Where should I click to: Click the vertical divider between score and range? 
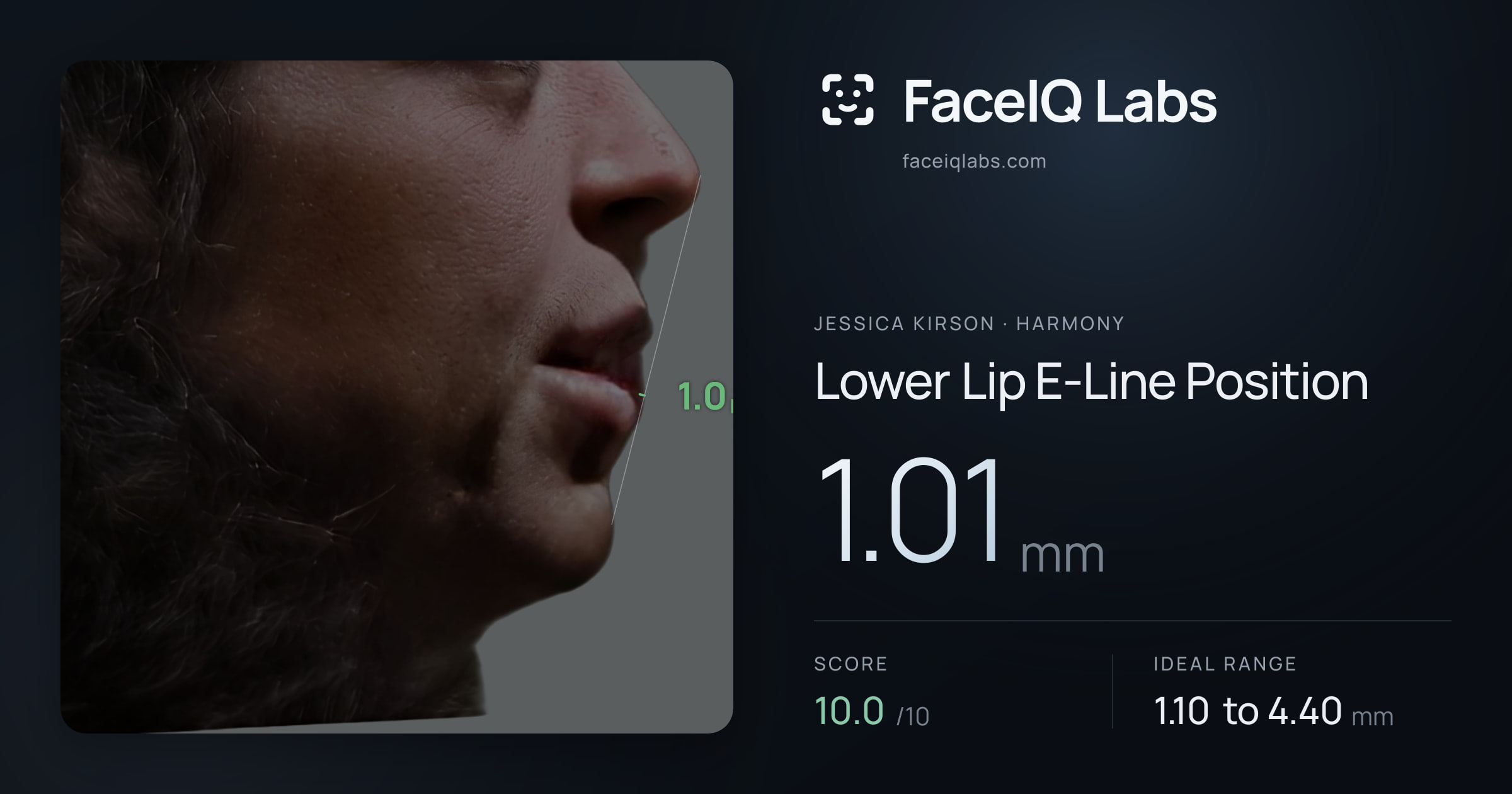[1113, 691]
